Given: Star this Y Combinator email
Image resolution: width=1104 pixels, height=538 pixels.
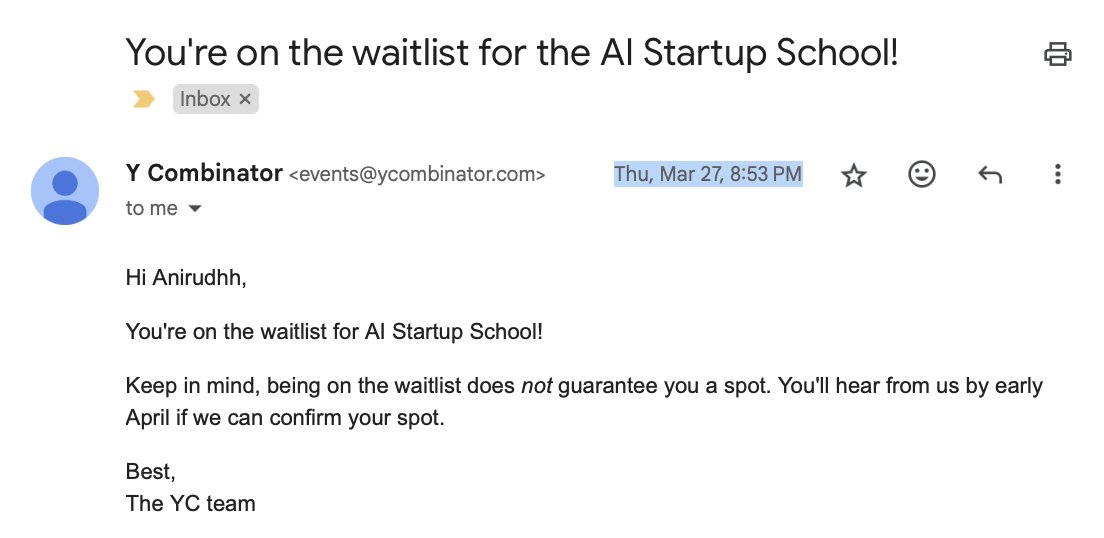Looking at the screenshot, I should click(x=853, y=175).
